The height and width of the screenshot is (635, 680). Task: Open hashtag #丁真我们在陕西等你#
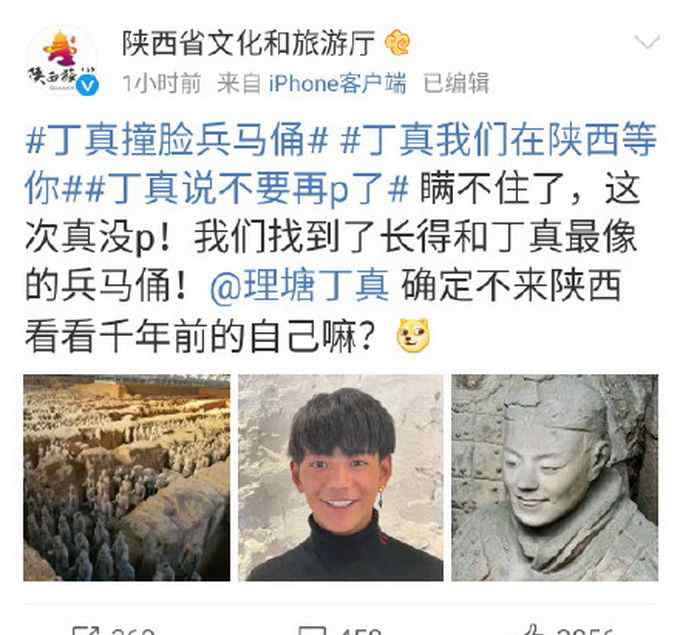[340, 164]
